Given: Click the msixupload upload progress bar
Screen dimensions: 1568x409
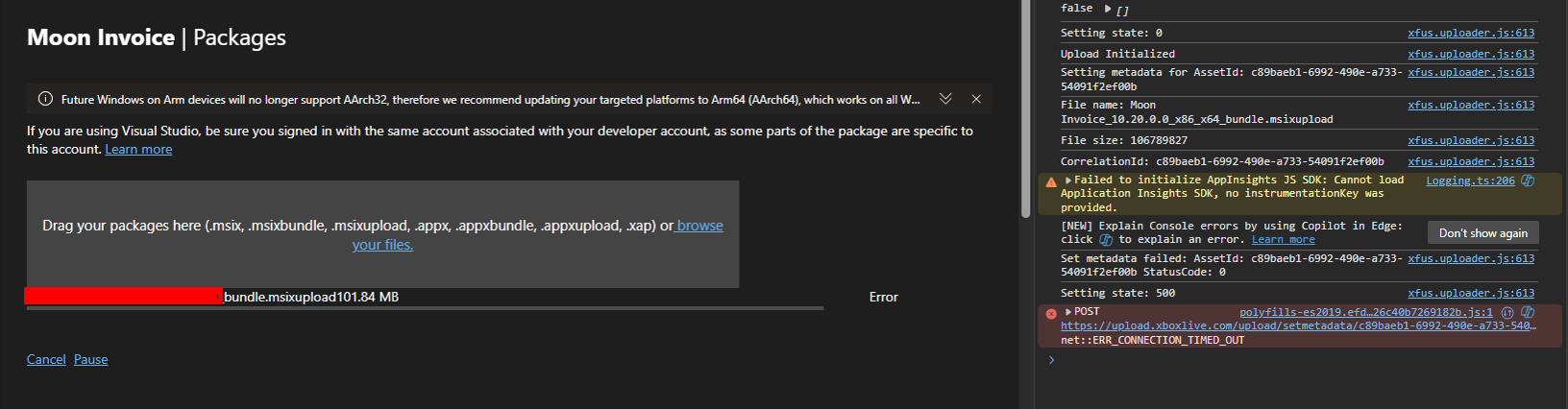Looking at the screenshot, I should coord(425,308).
